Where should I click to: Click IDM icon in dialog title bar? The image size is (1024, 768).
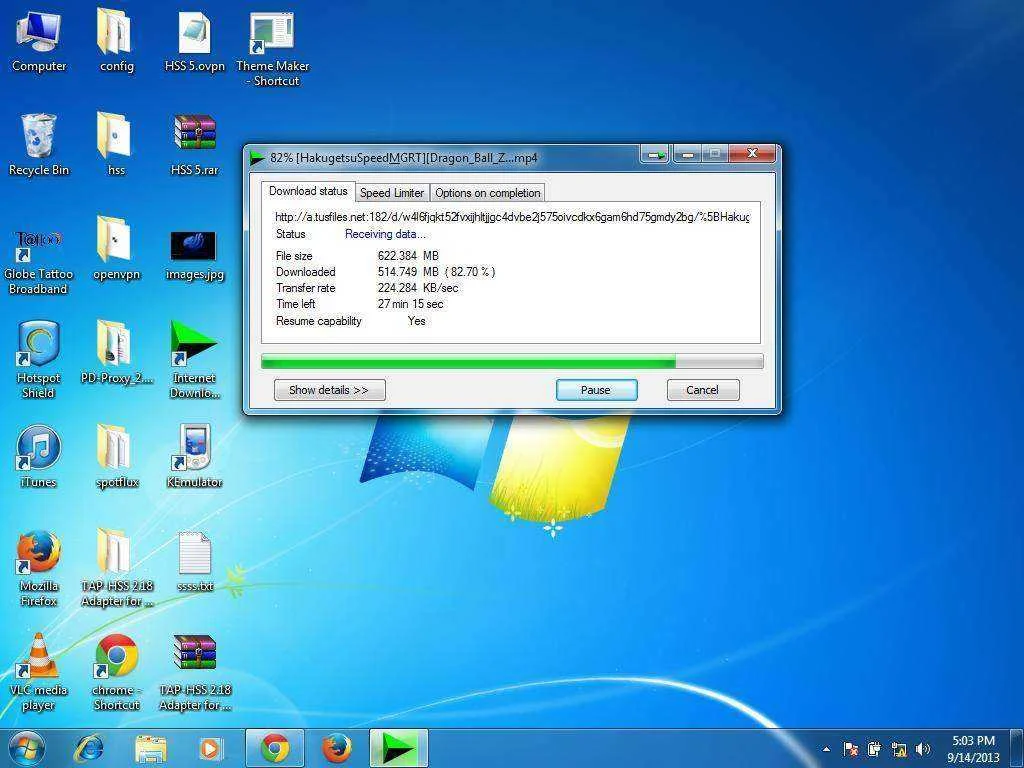point(258,157)
